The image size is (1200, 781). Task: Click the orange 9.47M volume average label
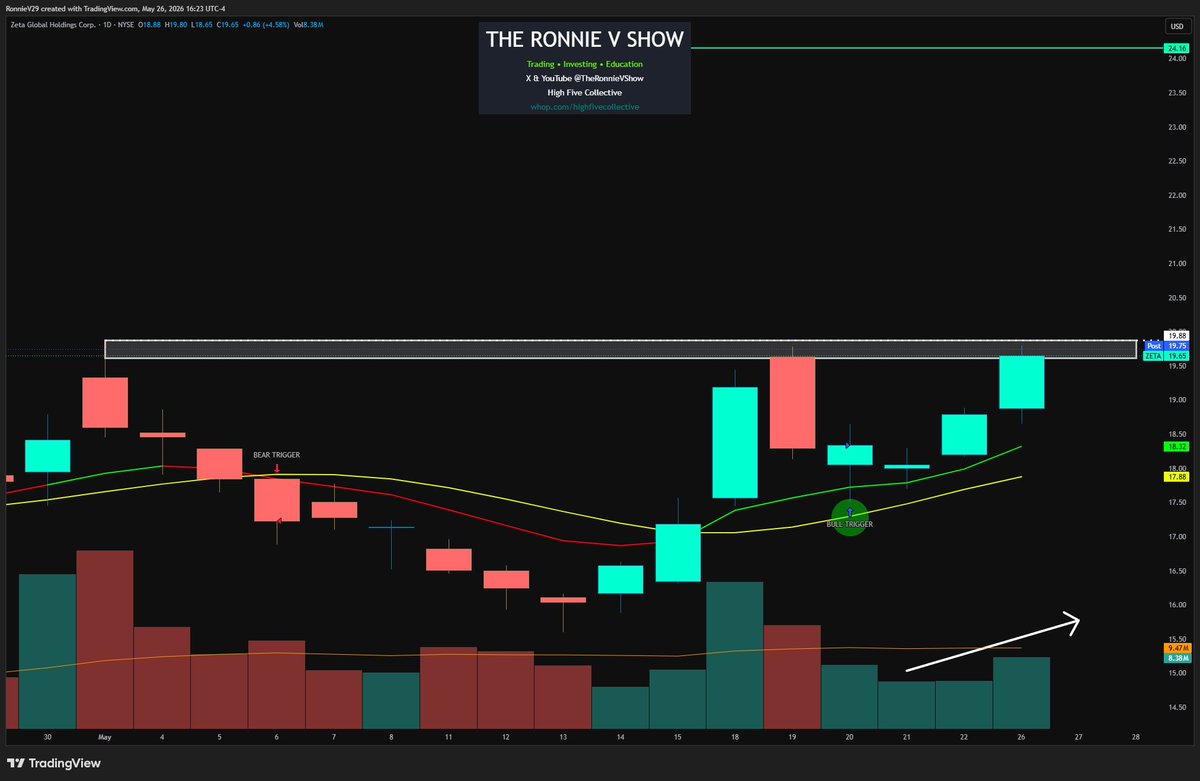[x=1175, y=648]
